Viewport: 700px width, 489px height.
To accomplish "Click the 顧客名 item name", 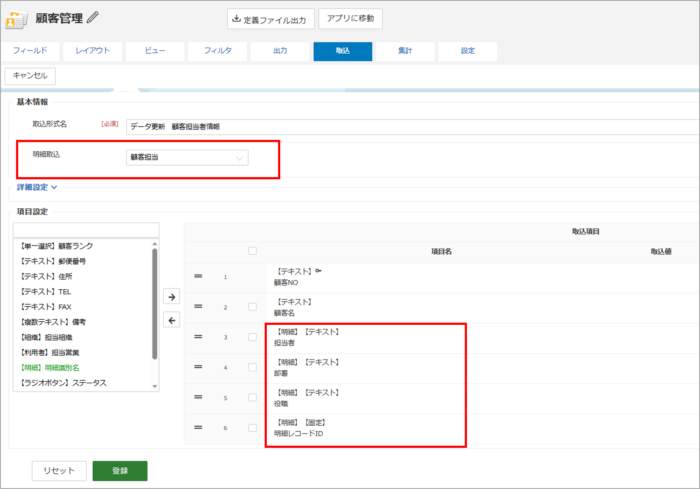I will (x=284, y=313).
